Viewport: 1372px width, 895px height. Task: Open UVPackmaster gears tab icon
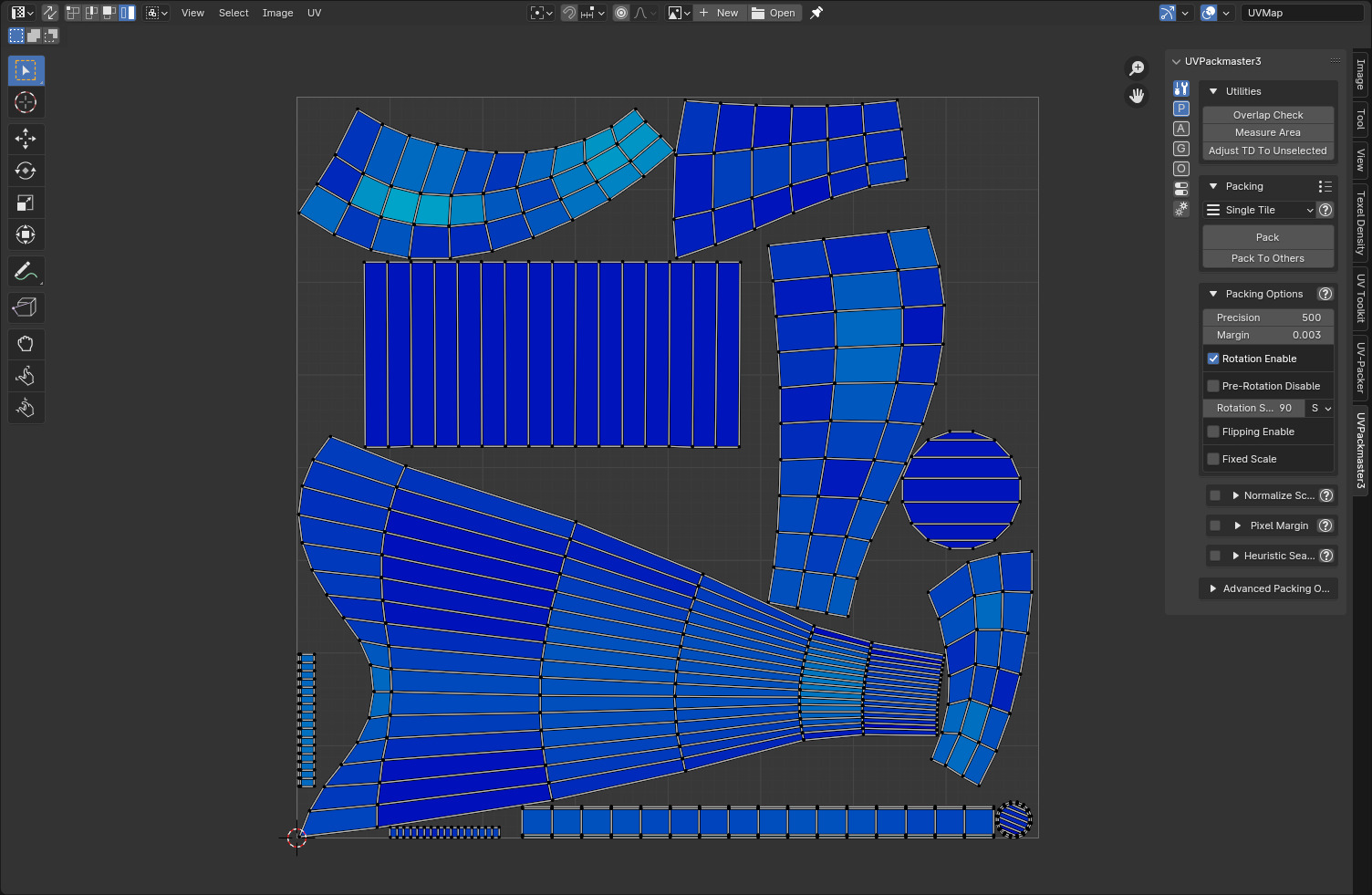[1181, 209]
